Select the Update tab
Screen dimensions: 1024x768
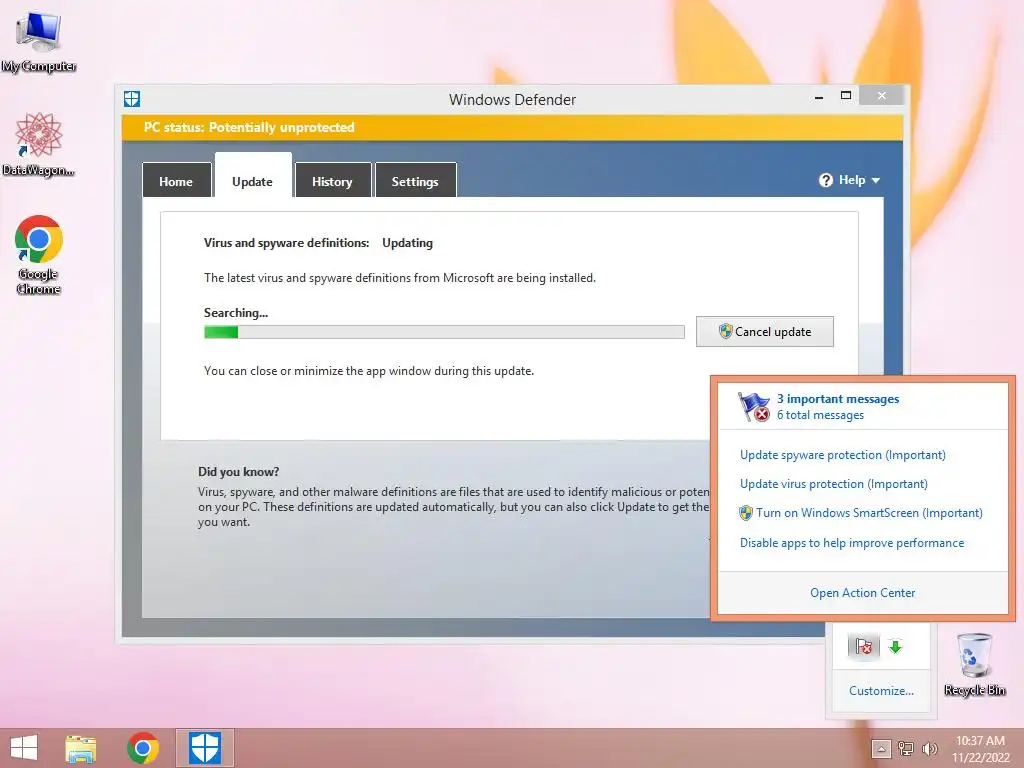(x=253, y=177)
